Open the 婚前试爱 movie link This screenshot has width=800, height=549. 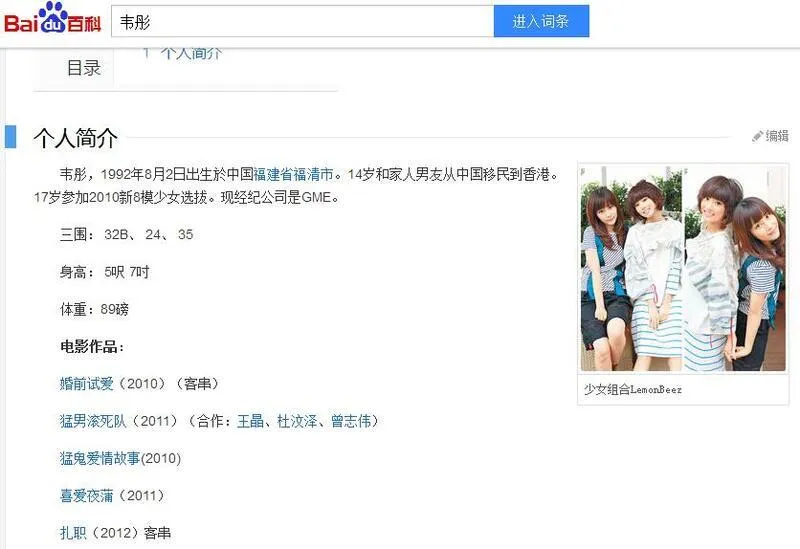point(87,384)
